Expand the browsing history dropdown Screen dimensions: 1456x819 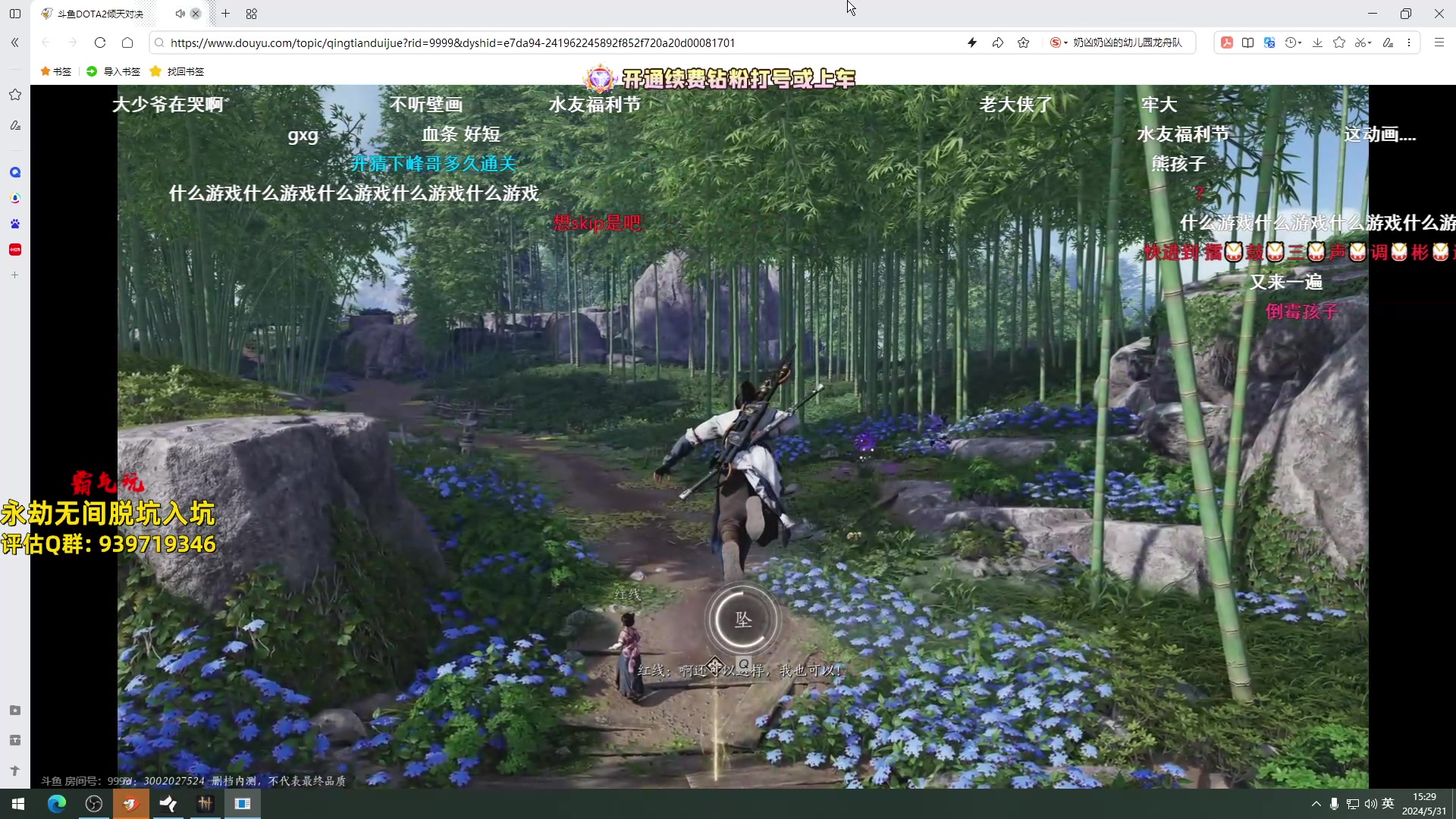pyautogui.click(x=1294, y=42)
